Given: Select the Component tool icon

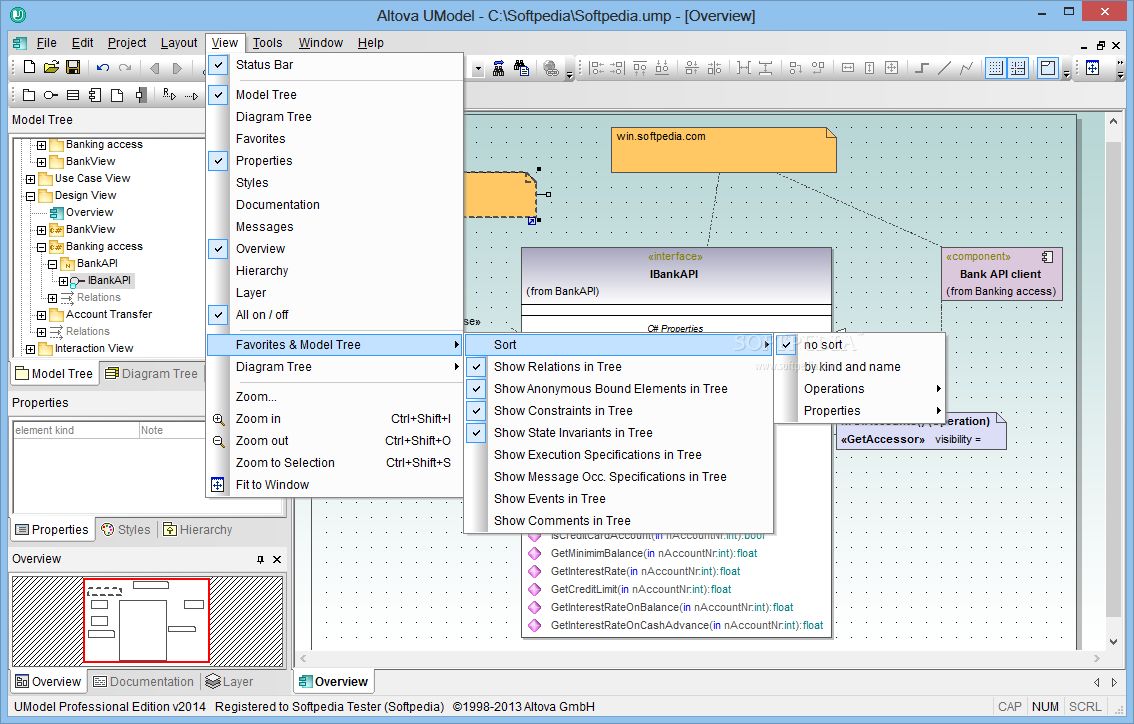Looking at the screenshot, I should pyautogui.click(x=95, y=95).
